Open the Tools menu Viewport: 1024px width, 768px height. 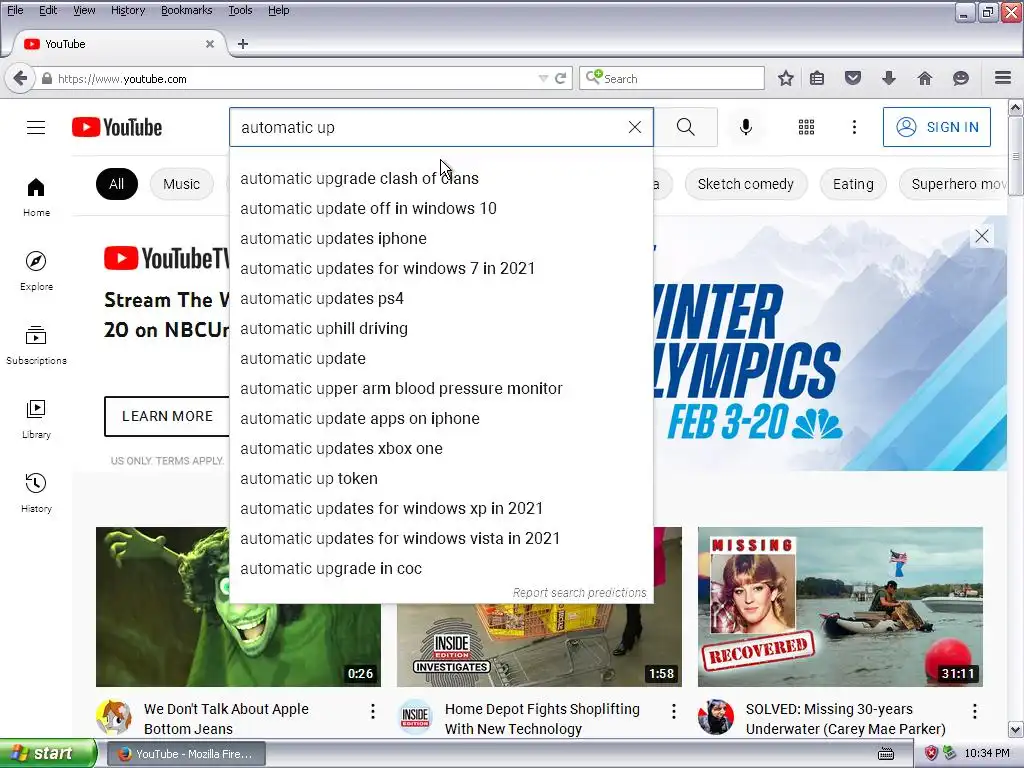pos(240,10)
